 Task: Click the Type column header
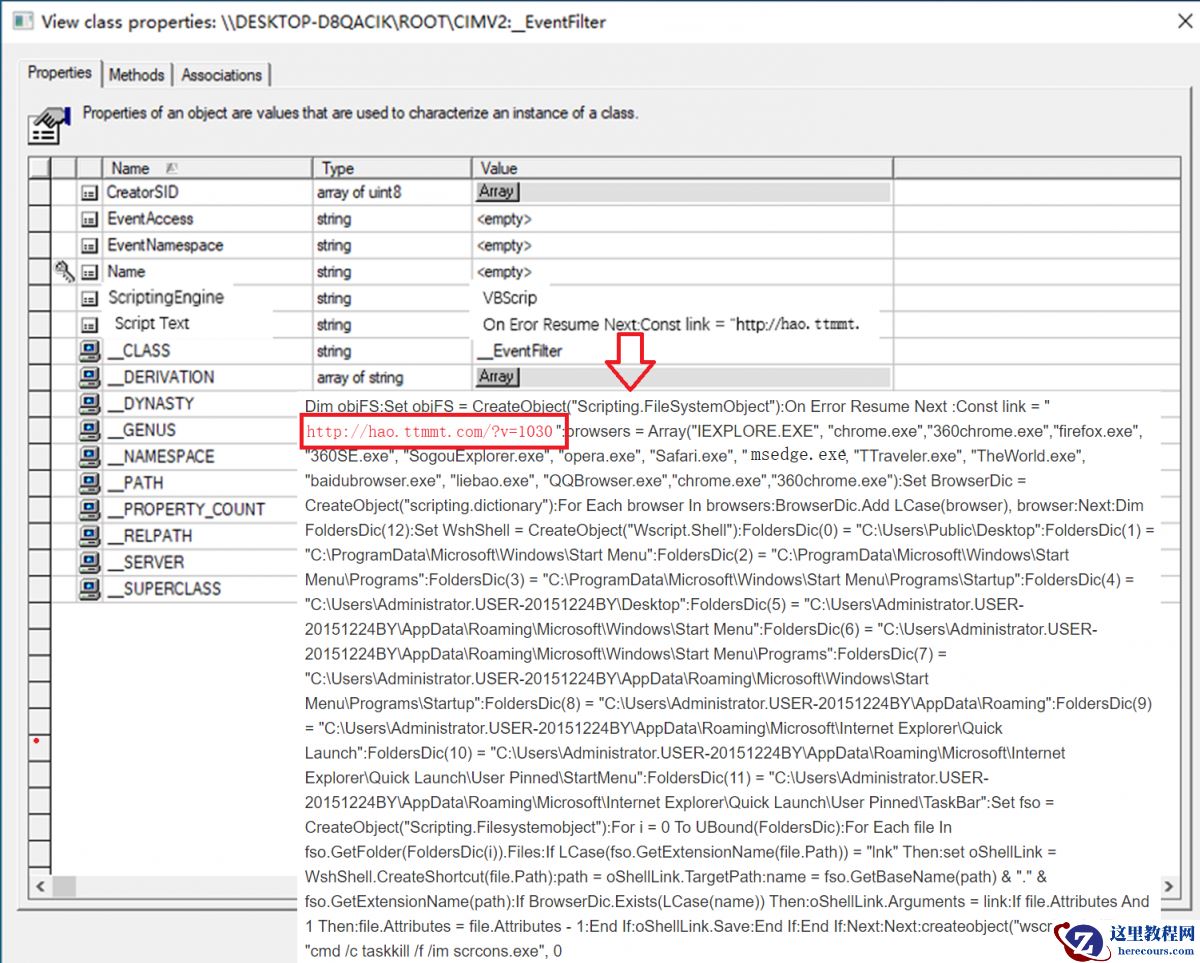point(392,168)
